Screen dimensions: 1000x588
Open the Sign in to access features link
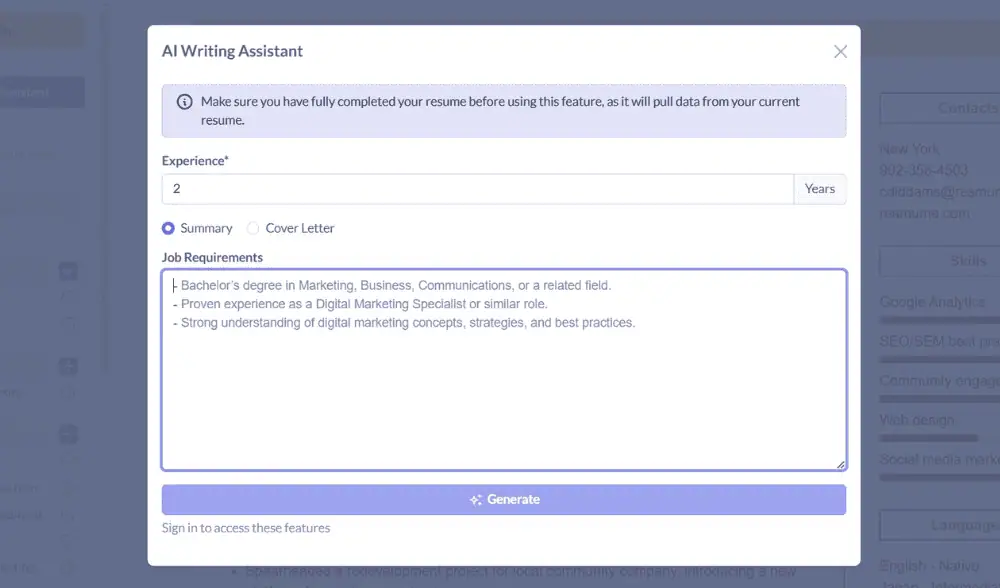(246, 528)
